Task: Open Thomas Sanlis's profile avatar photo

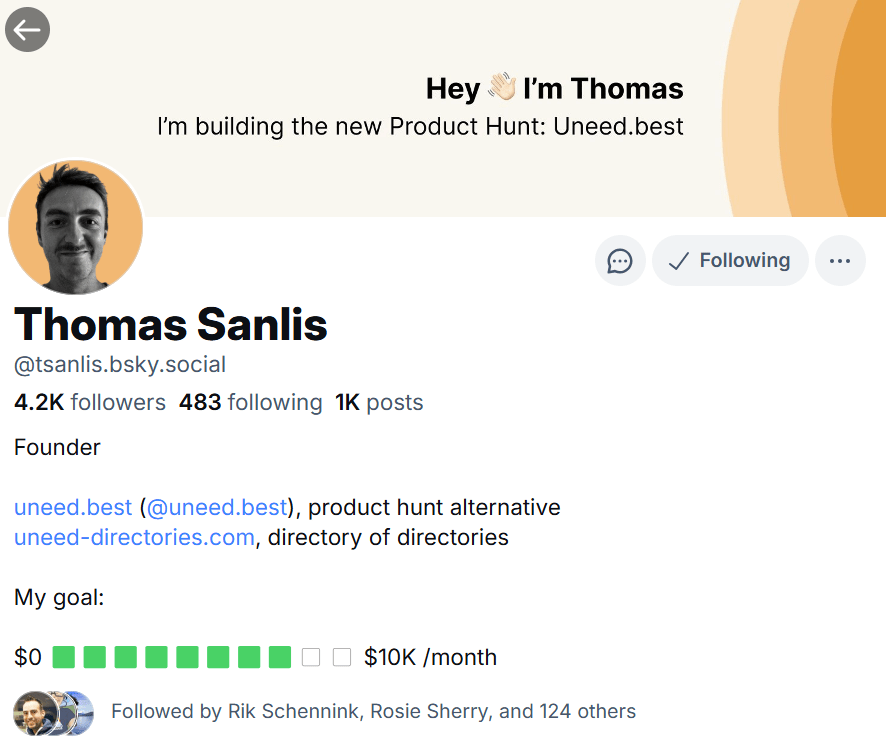Action: (75, 227)
